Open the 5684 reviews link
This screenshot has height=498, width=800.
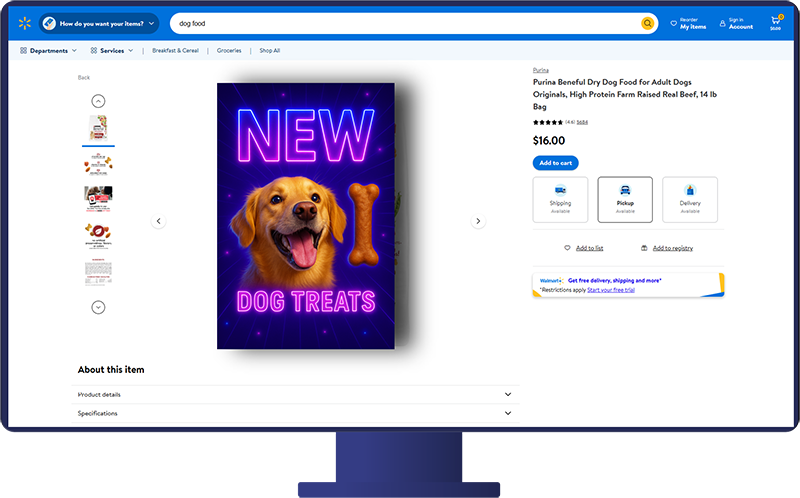tap(582, 122)
